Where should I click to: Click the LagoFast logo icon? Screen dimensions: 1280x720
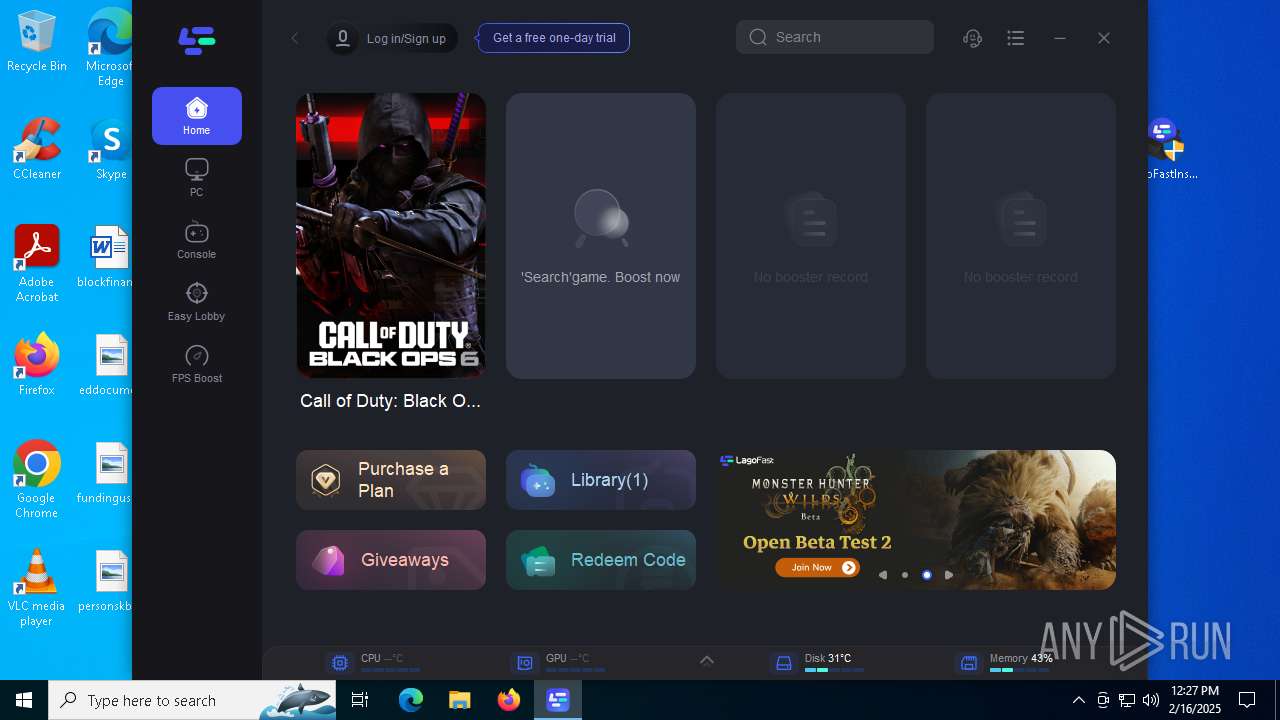197,40
